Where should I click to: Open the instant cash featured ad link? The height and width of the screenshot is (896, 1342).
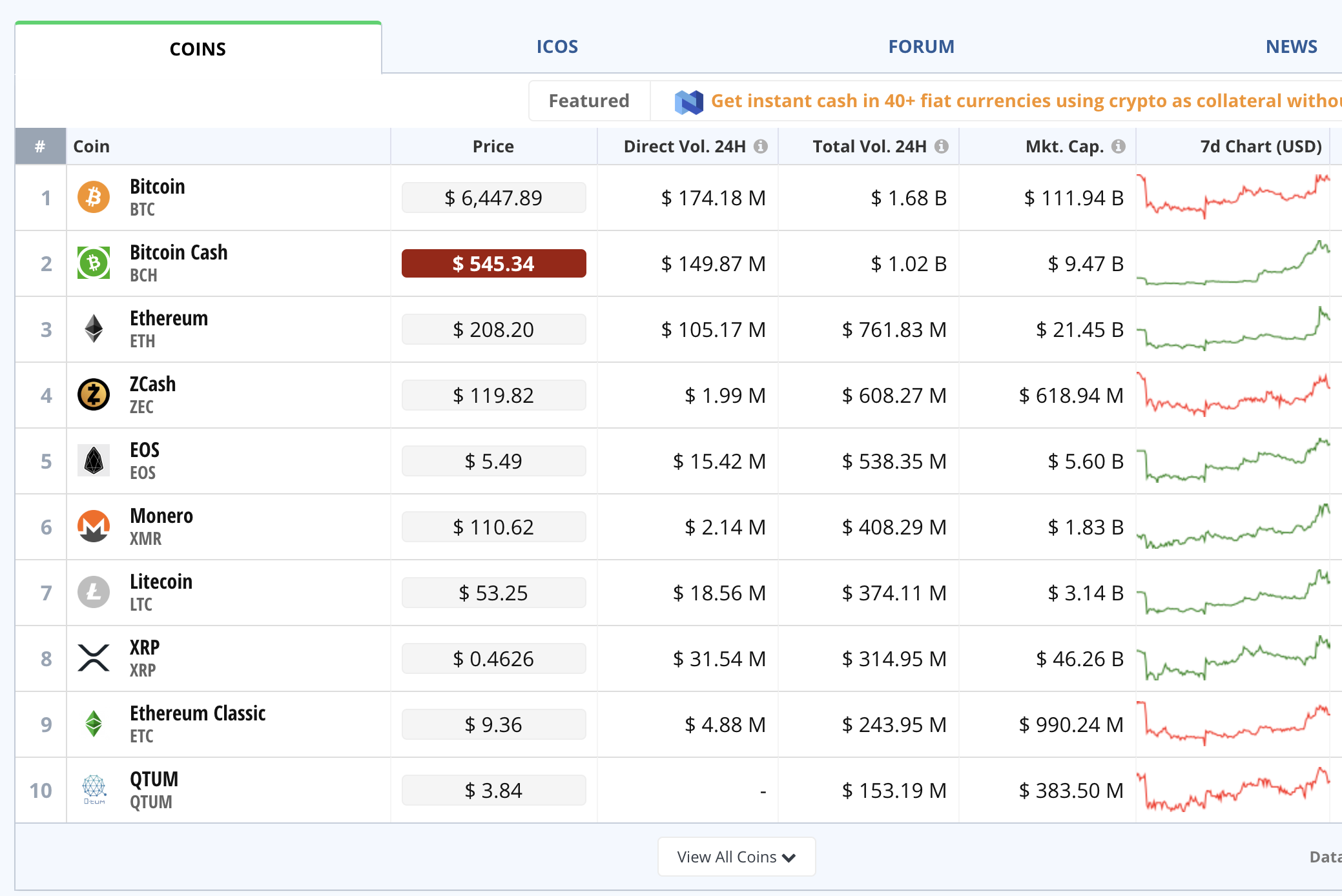tap(1026, 101)
